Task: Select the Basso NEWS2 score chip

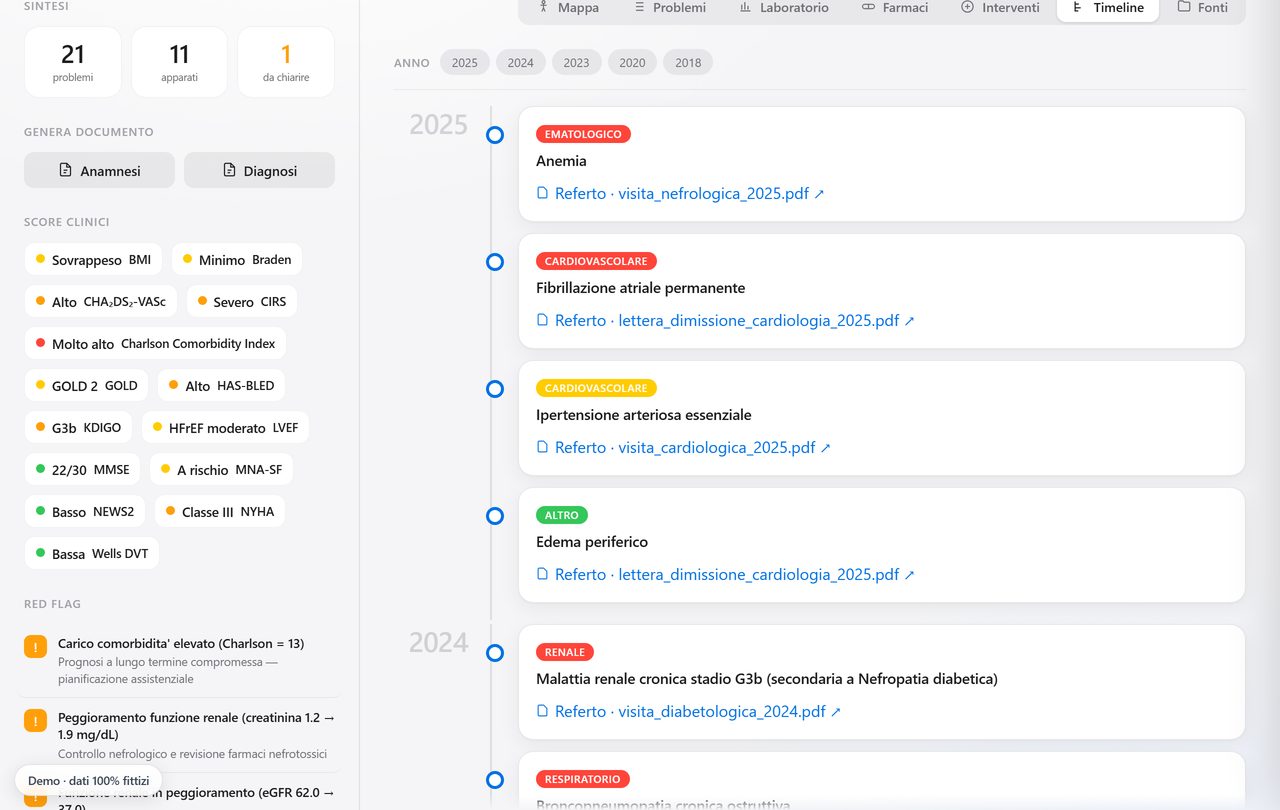Action: coord(84,512)
